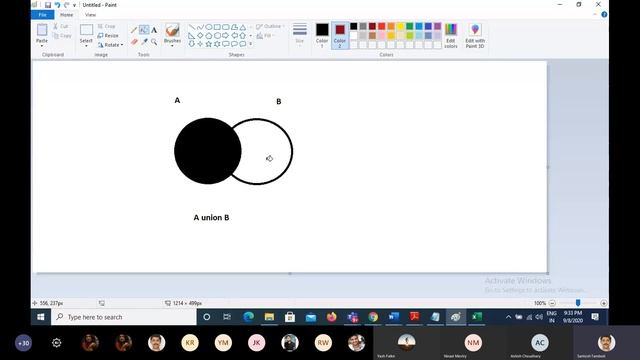Choose the Pentagon shape

pos(209,36)
